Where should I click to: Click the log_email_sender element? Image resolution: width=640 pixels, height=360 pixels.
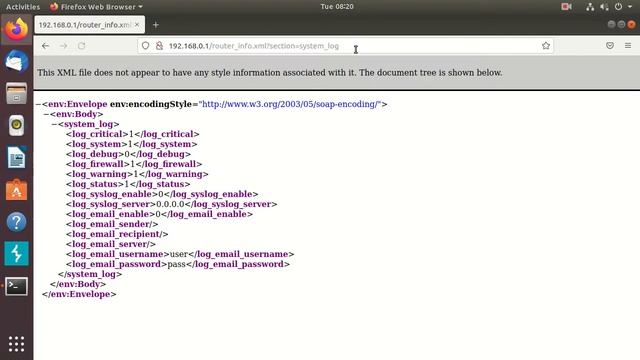(x=112, y=224)
